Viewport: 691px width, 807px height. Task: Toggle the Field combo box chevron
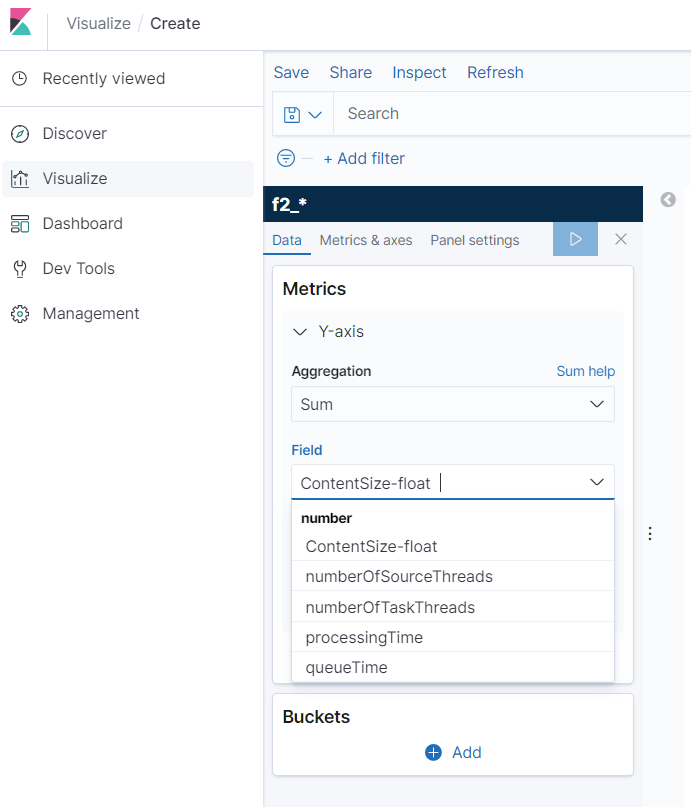[x=596, y=482]
